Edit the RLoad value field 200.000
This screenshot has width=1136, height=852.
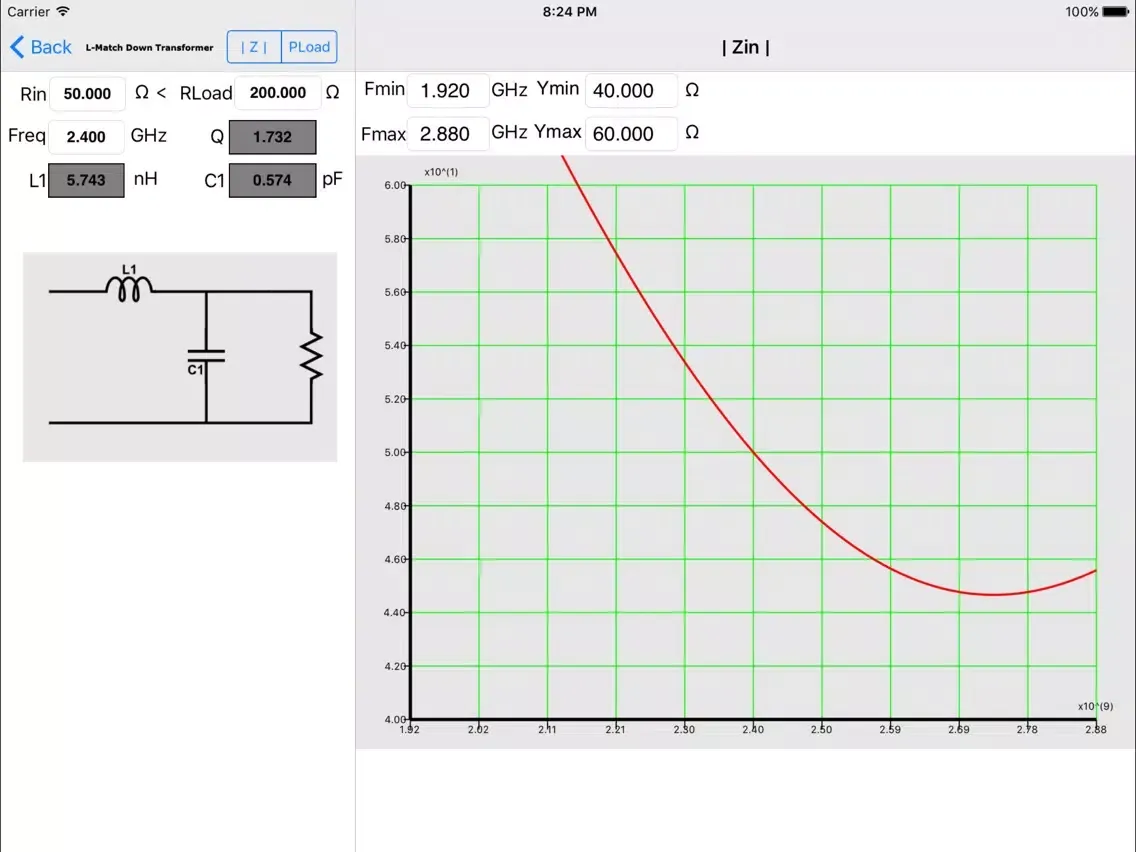(x=277, y=93)
